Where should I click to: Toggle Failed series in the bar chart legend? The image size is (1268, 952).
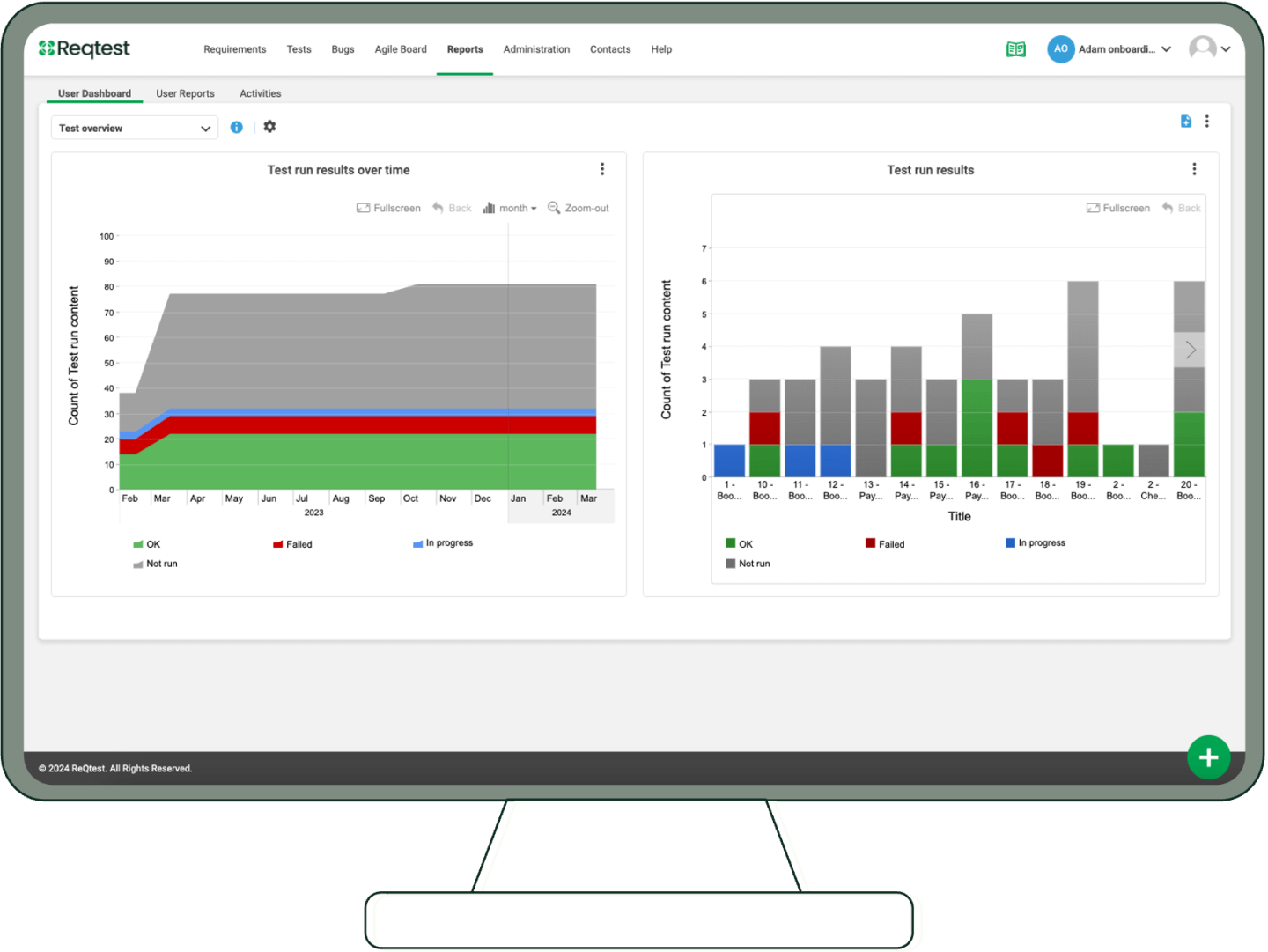click(x=885, y=544)
